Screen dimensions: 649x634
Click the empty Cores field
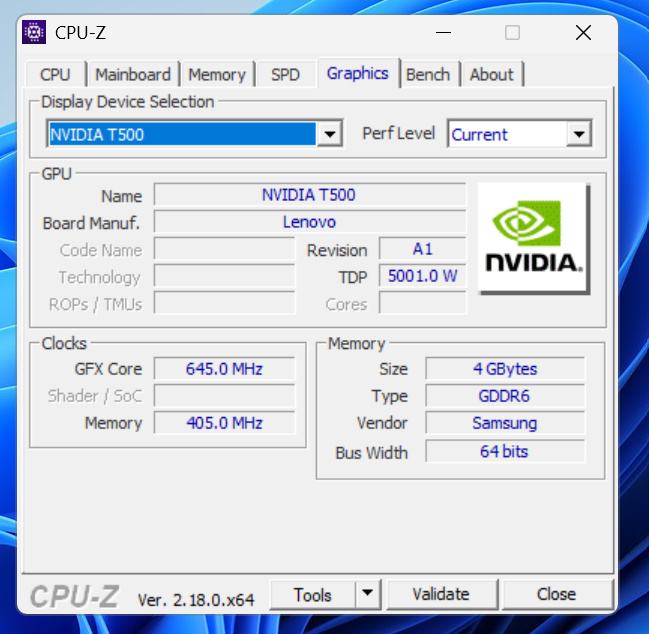pyautogui.click(x=422, y=303)
